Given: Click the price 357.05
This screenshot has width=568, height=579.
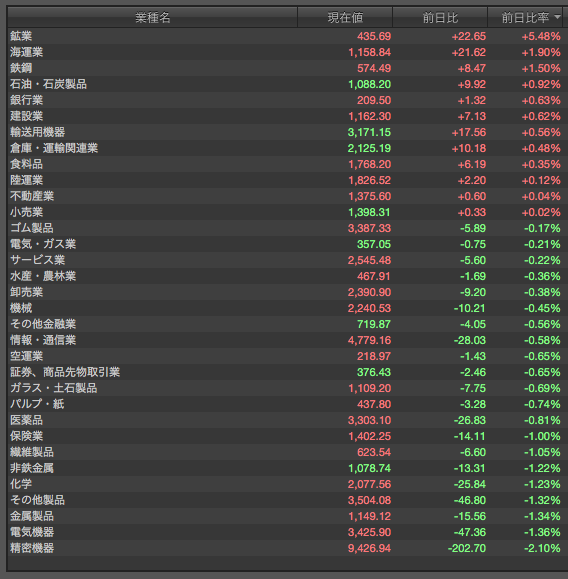Looking at the screenshot, I should [x=374, y=244].
